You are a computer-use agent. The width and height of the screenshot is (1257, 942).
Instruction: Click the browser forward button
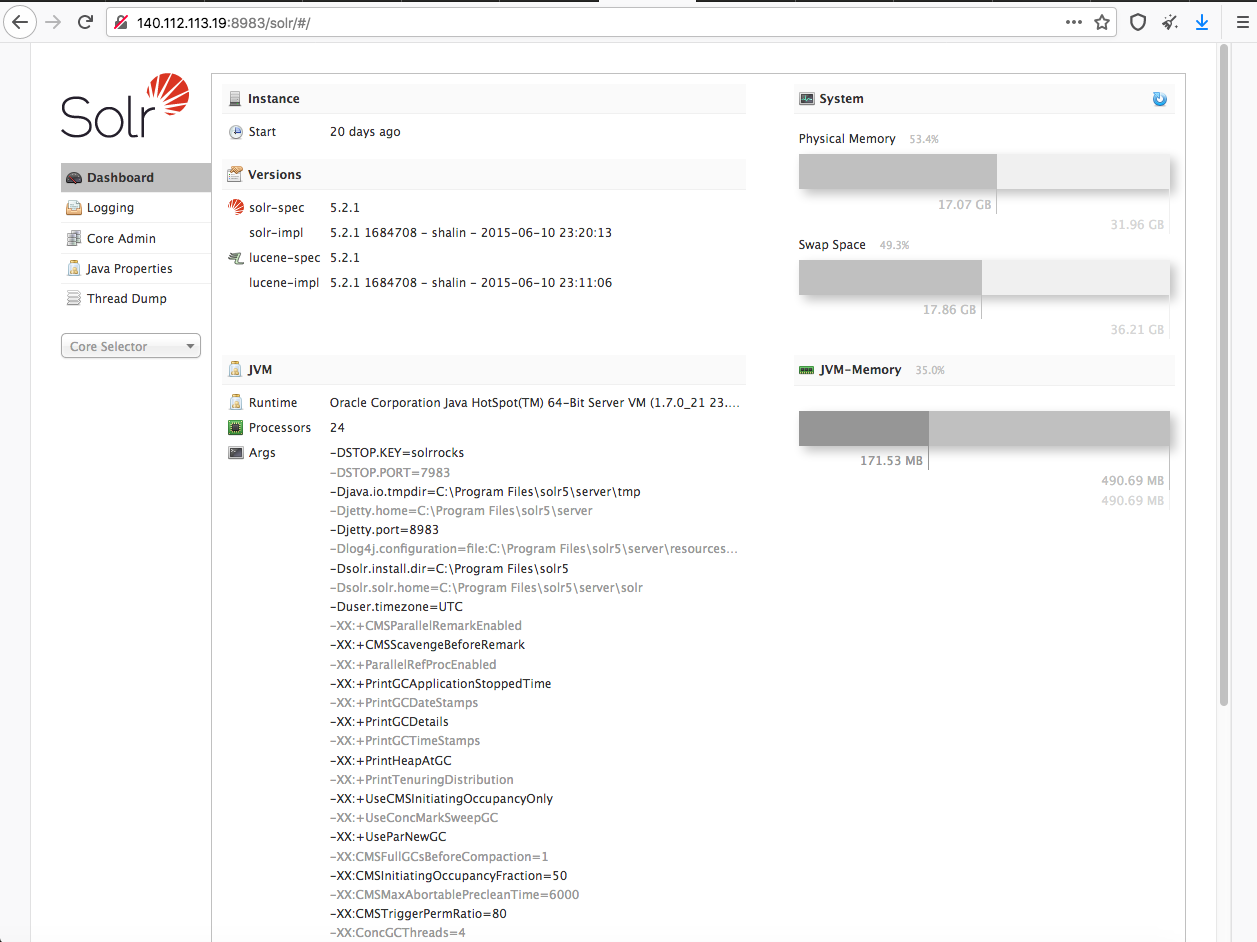click(52, 22)
